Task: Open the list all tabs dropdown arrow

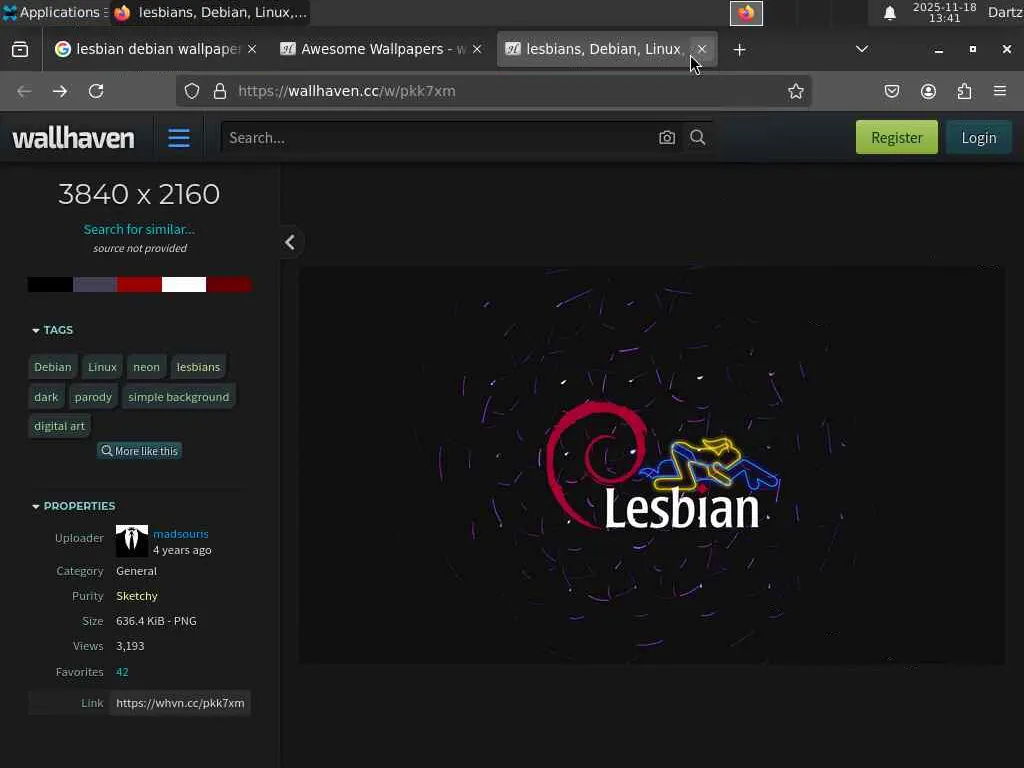Action: (x=862, y=49)
